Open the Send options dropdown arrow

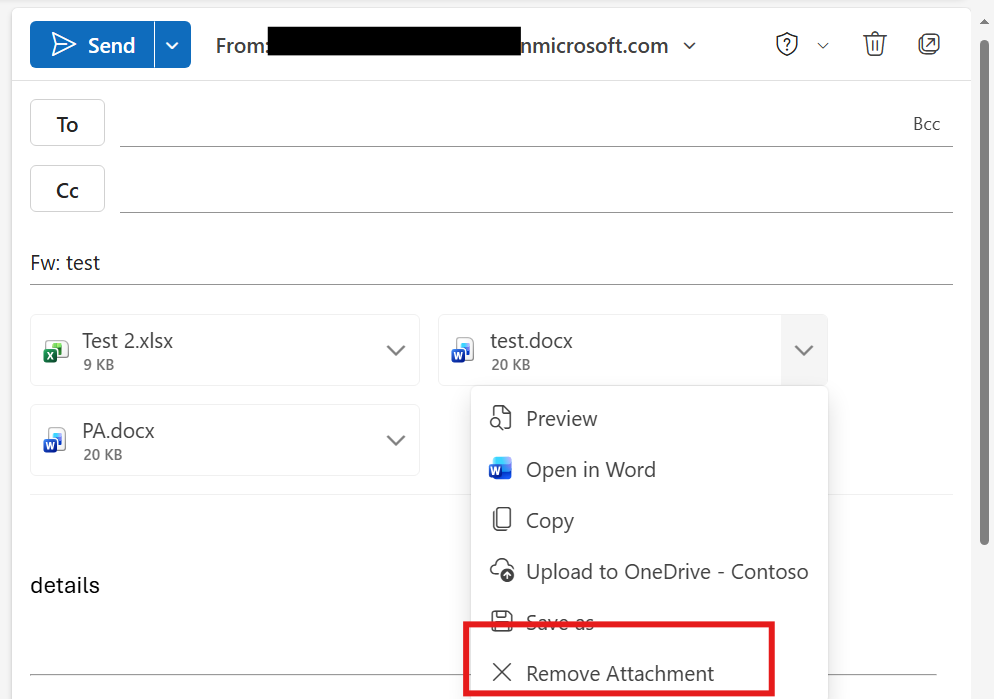[x=172, y=44]
